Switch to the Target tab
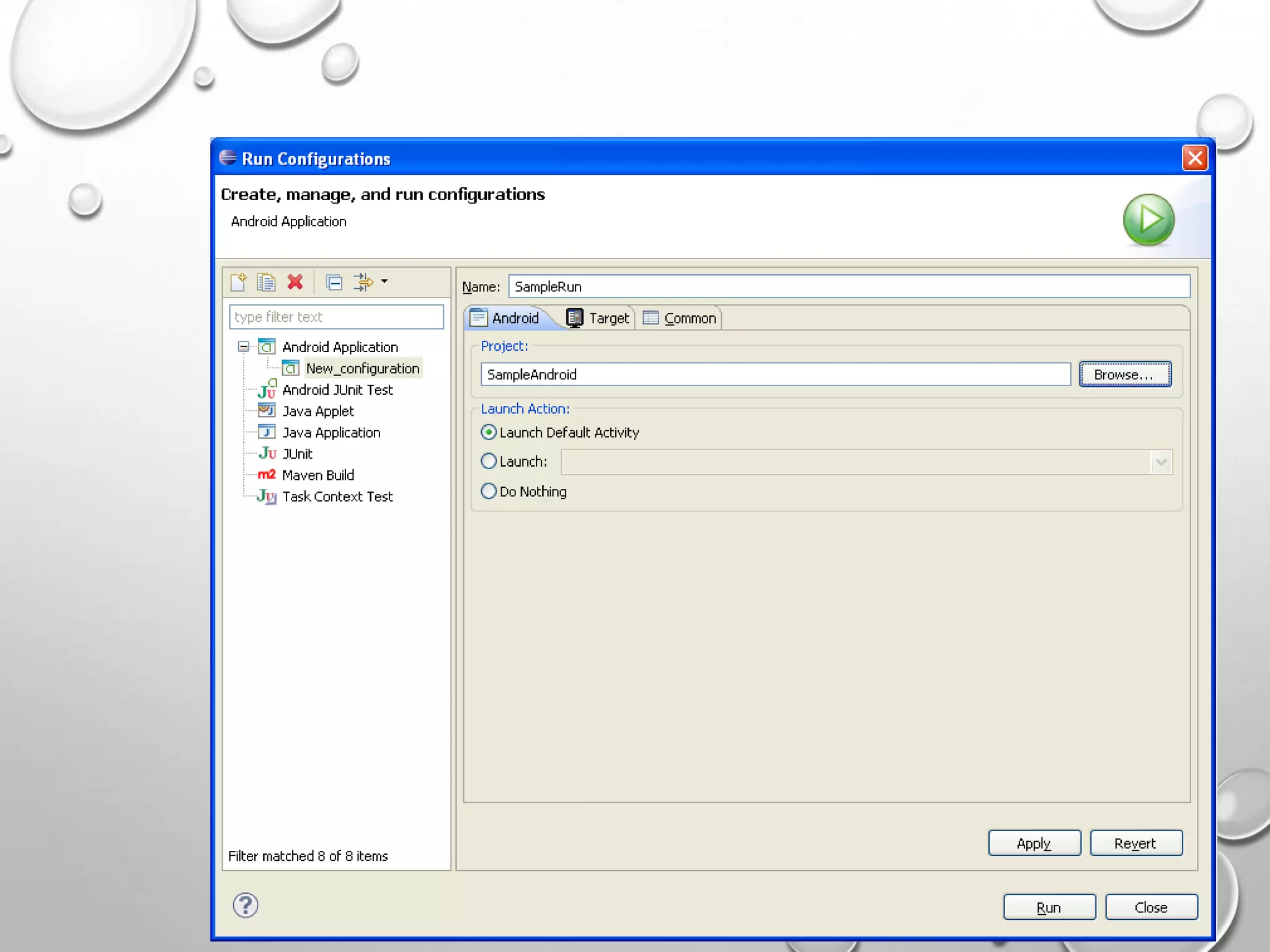 click(598, 318)
